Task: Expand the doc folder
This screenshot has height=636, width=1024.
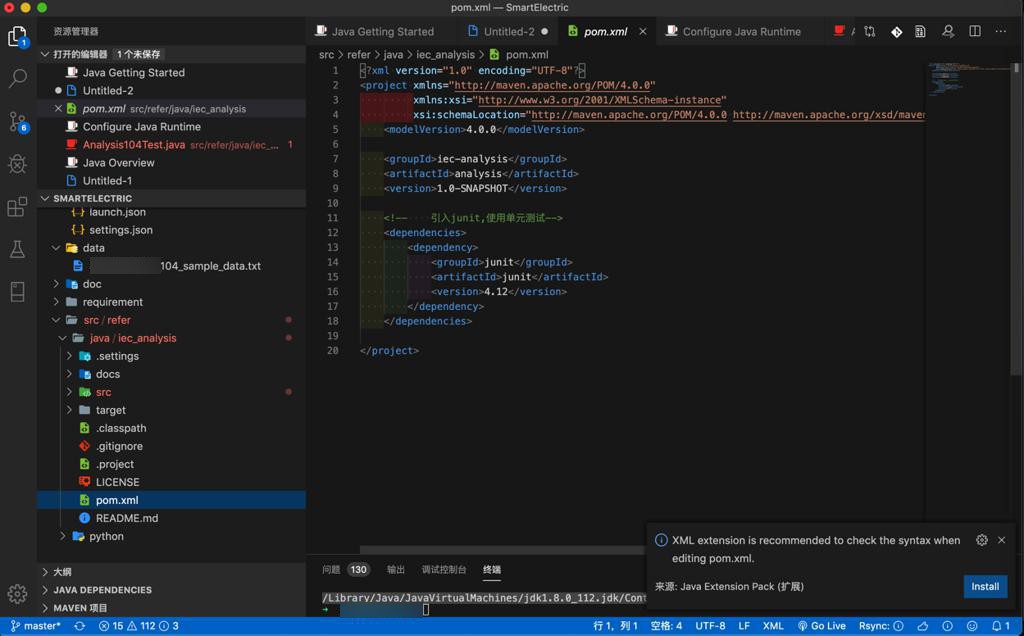Action: 92,284
